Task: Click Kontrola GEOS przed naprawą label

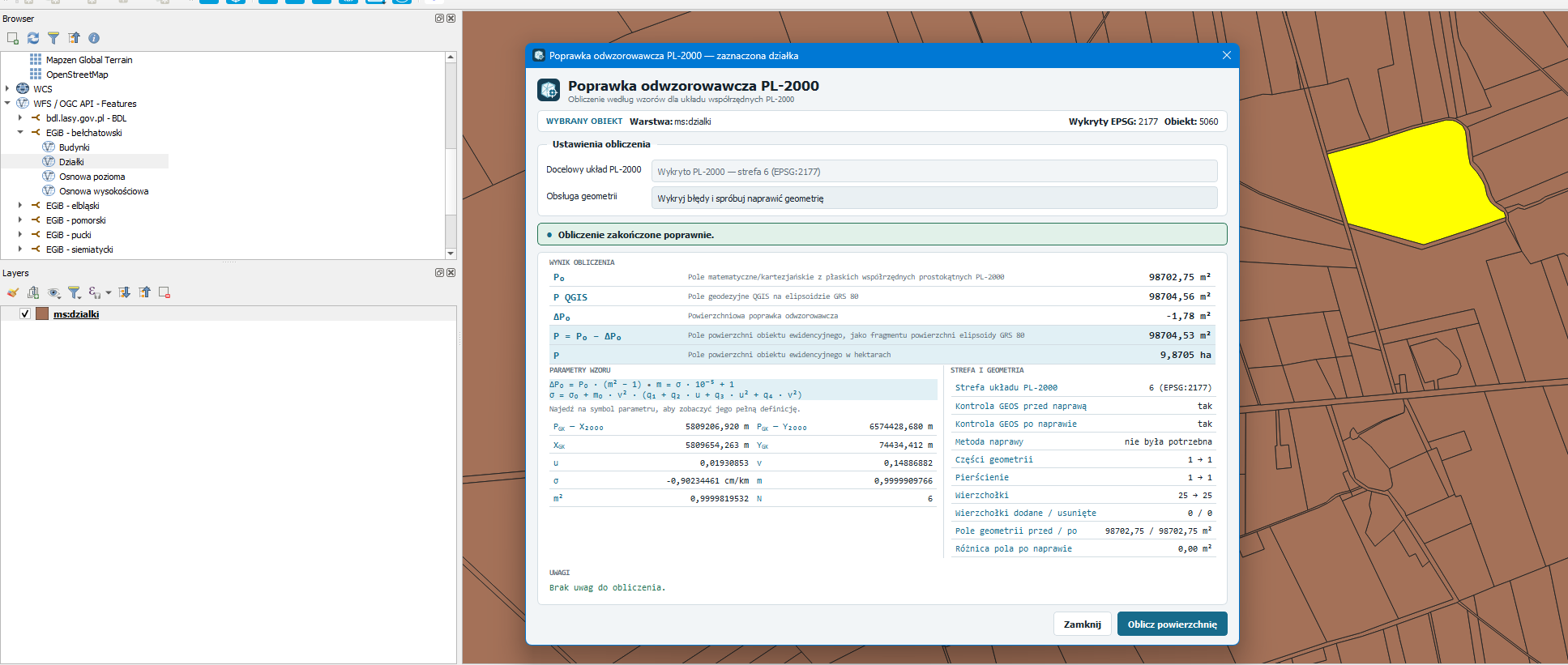Action: point(1021,407)
